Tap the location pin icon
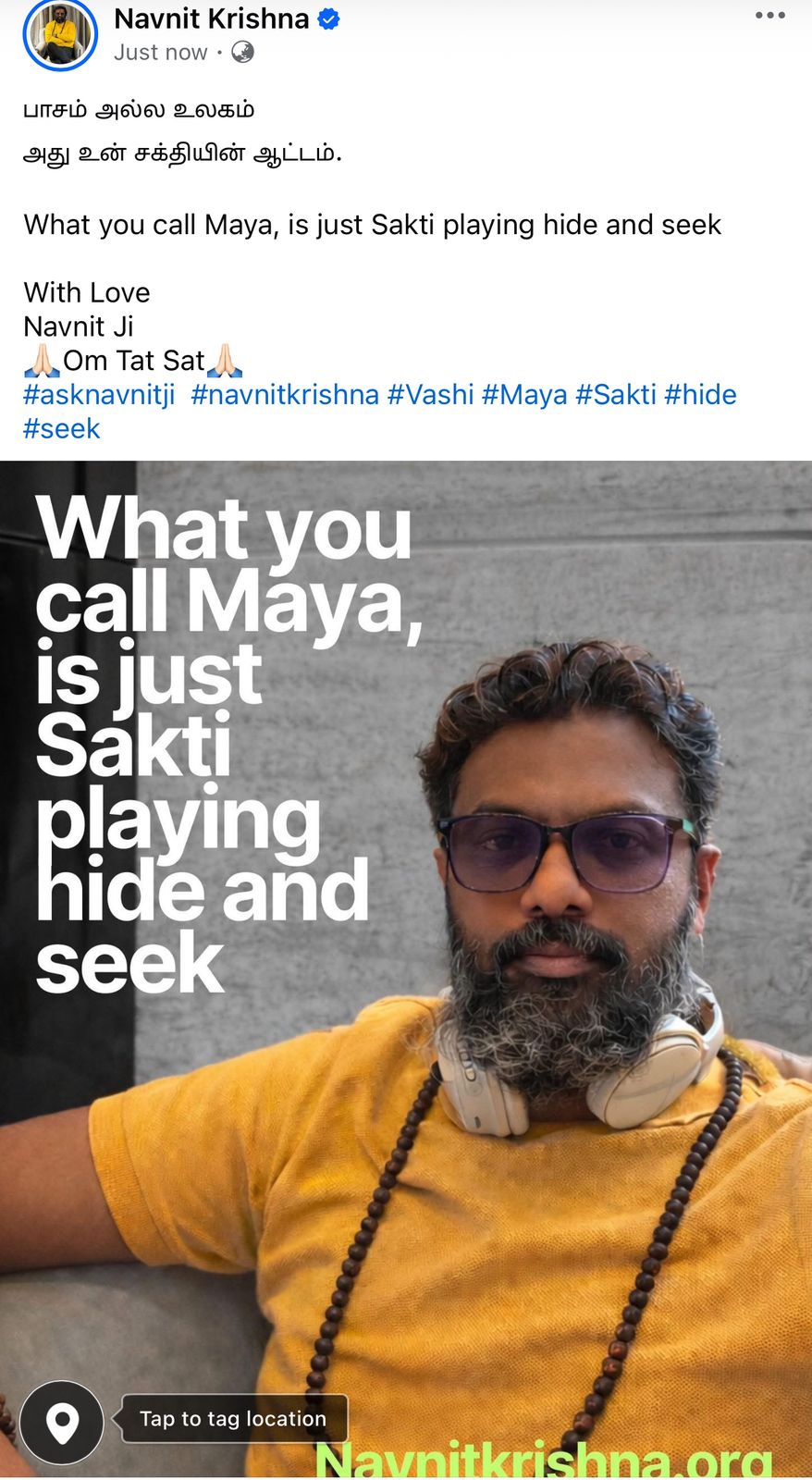812x1480 pixels. coord(62,1422)
